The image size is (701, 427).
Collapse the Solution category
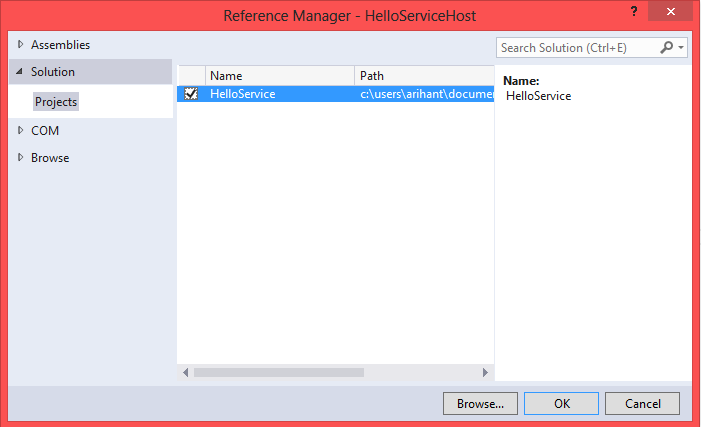pyautogui.click(x=20, y=72)
